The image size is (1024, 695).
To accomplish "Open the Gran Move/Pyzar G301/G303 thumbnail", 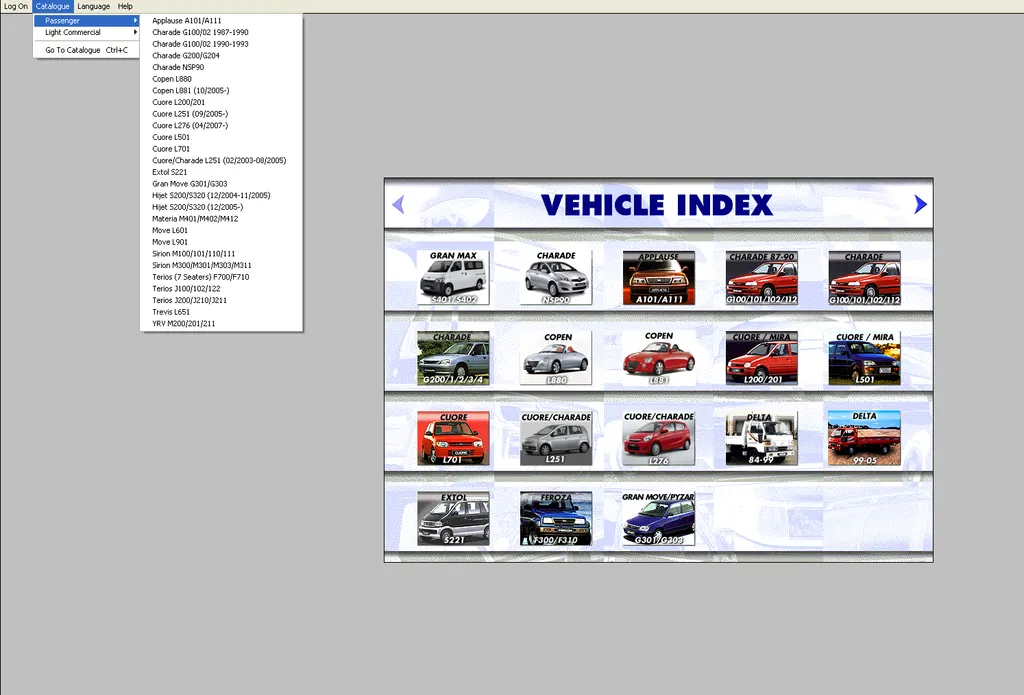I will click(659, 519).
